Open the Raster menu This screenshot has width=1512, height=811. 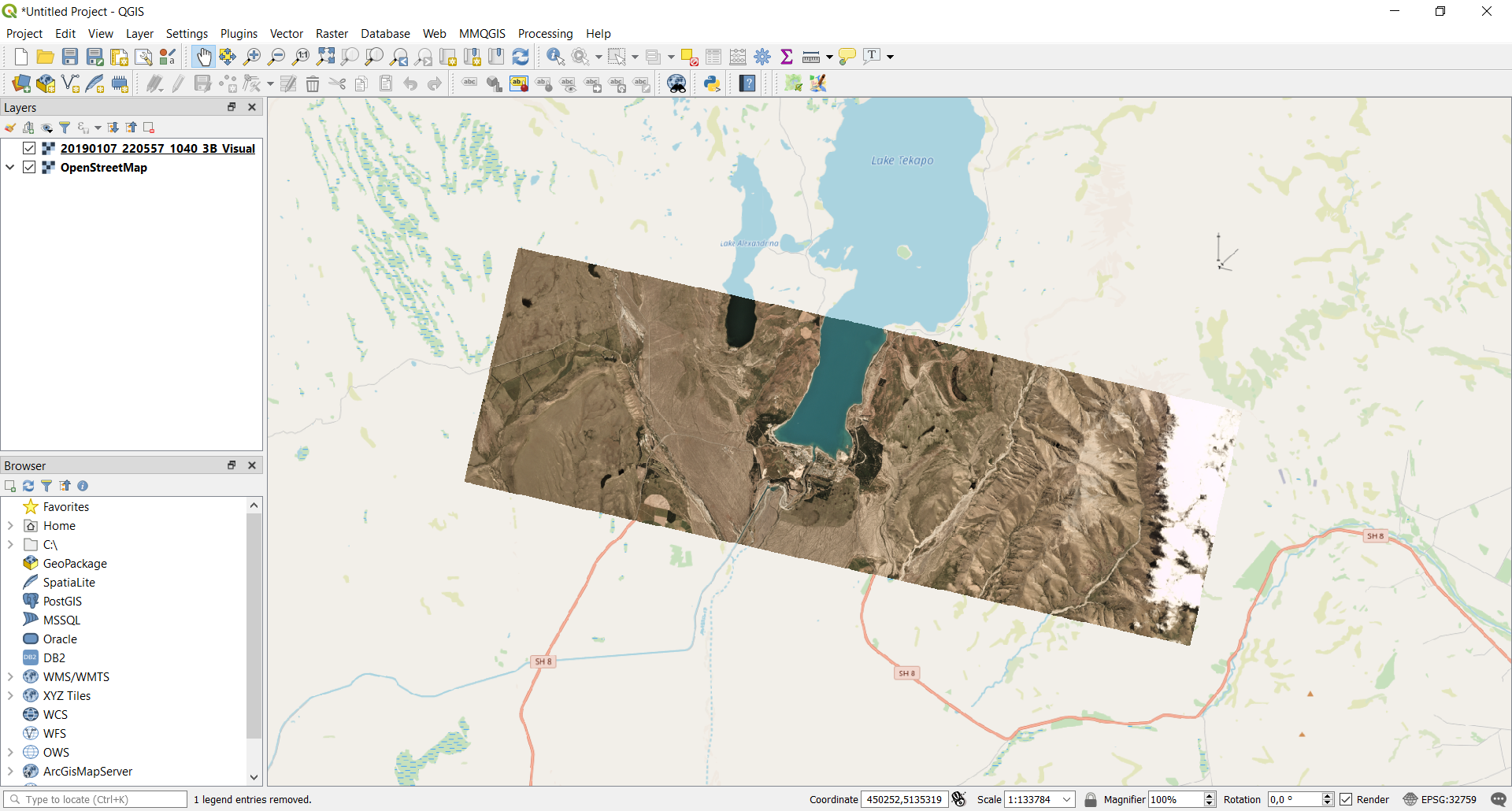pos(332,33)
